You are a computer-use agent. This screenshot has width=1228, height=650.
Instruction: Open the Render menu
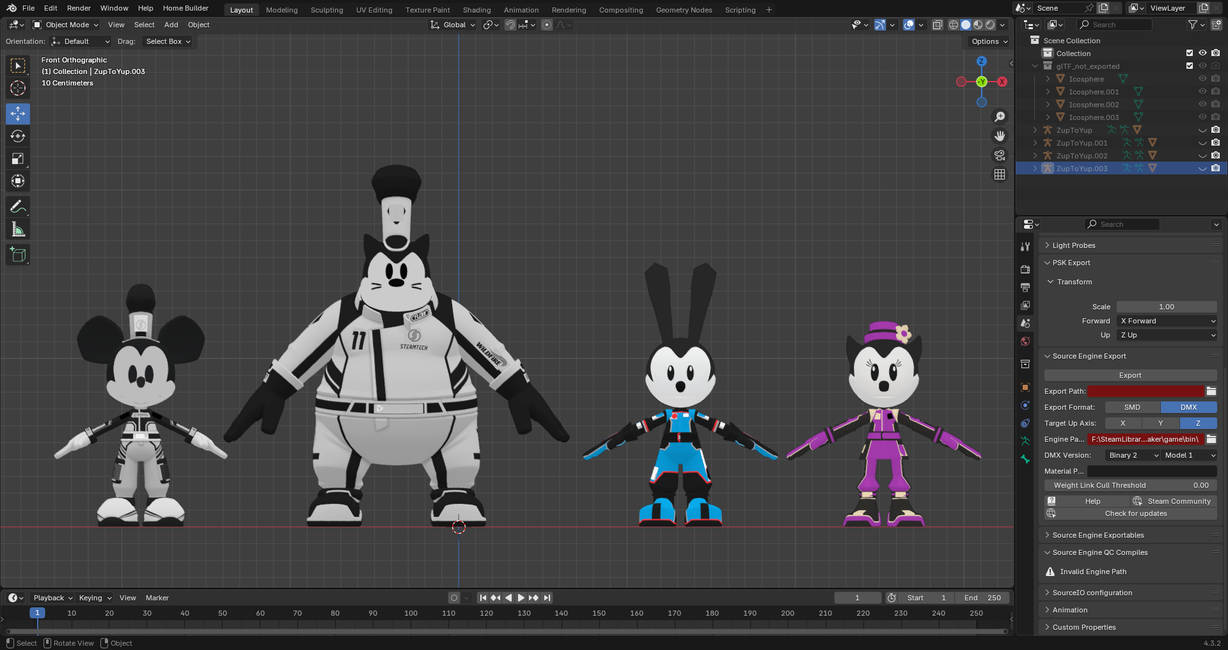coord(79,8)
